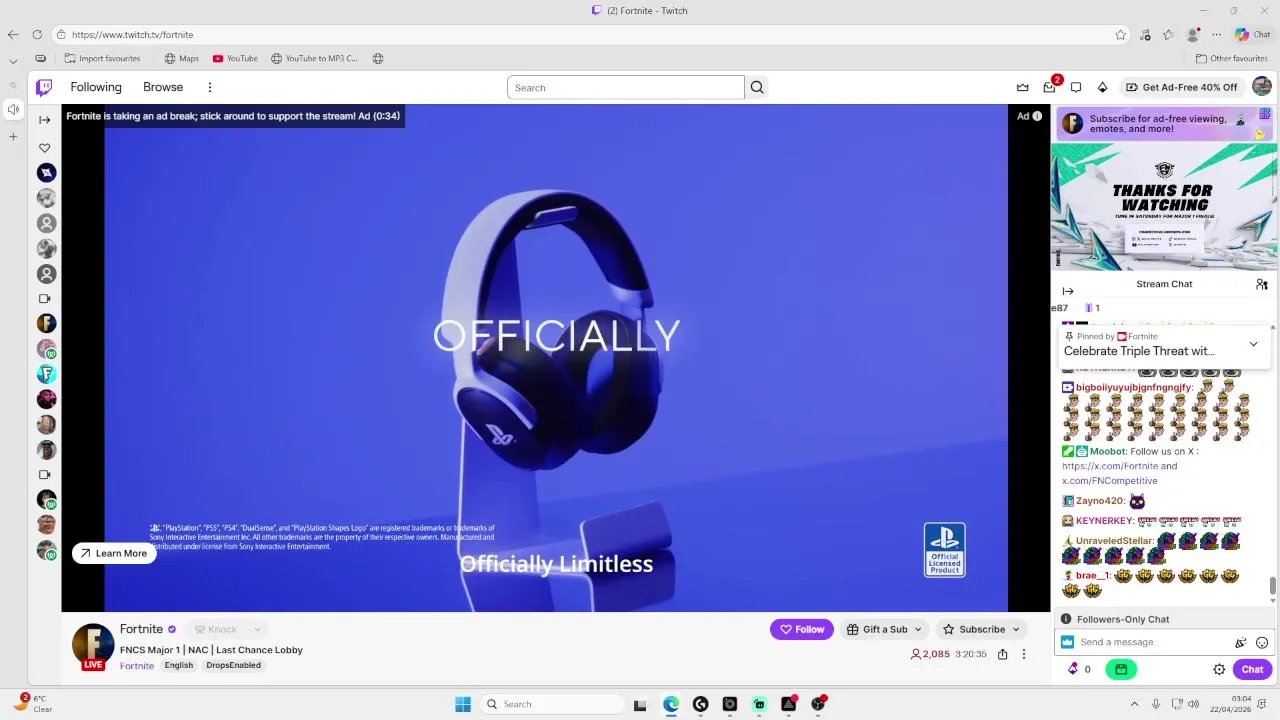Open the emote picker smiley
The image size is (1280, 720).
tap(1262, 643)
